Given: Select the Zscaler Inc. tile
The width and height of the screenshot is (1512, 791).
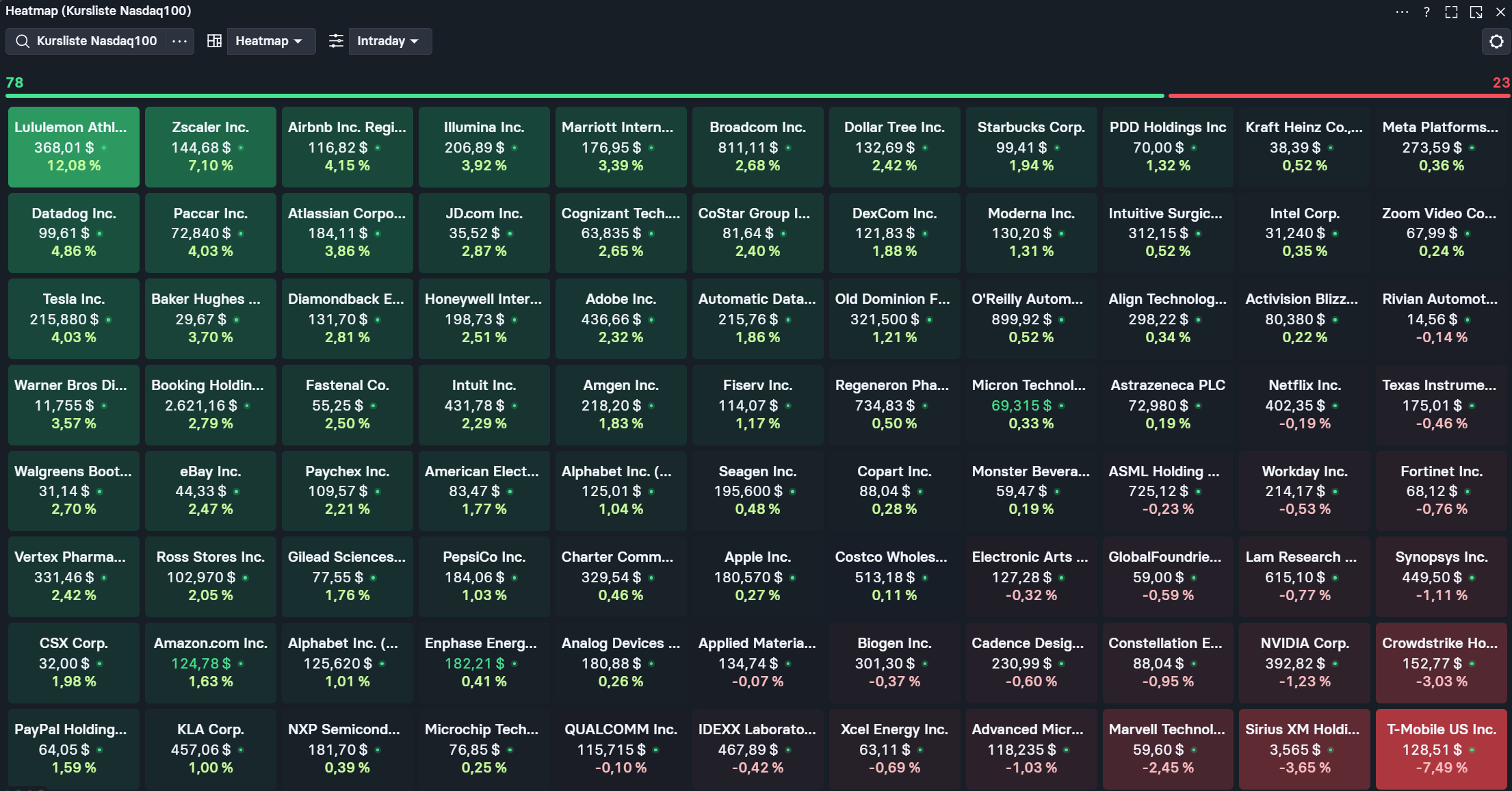Looking at the screenshot, I should (211, 147).
